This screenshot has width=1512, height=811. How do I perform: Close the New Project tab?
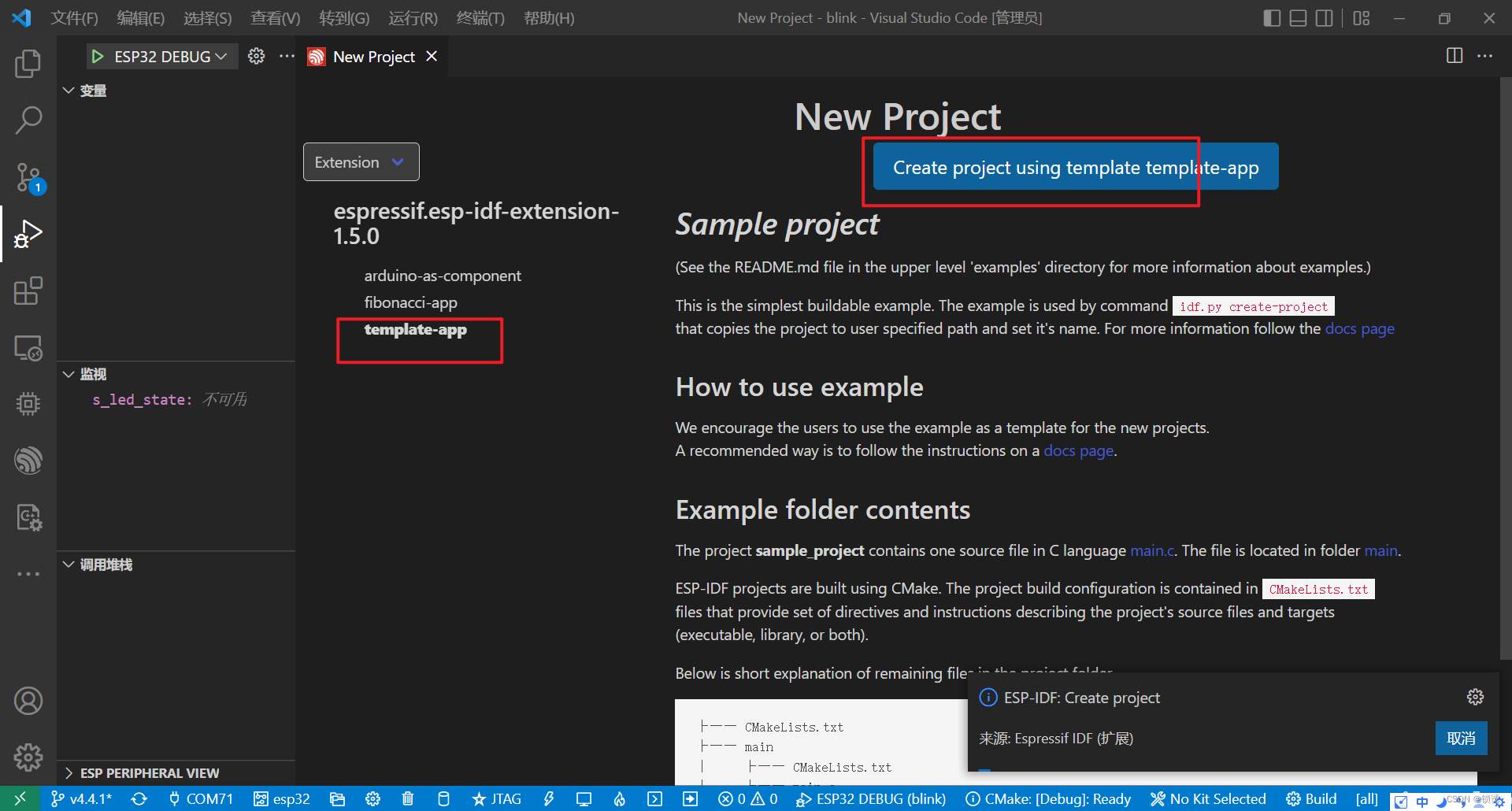tap(432, 56)
